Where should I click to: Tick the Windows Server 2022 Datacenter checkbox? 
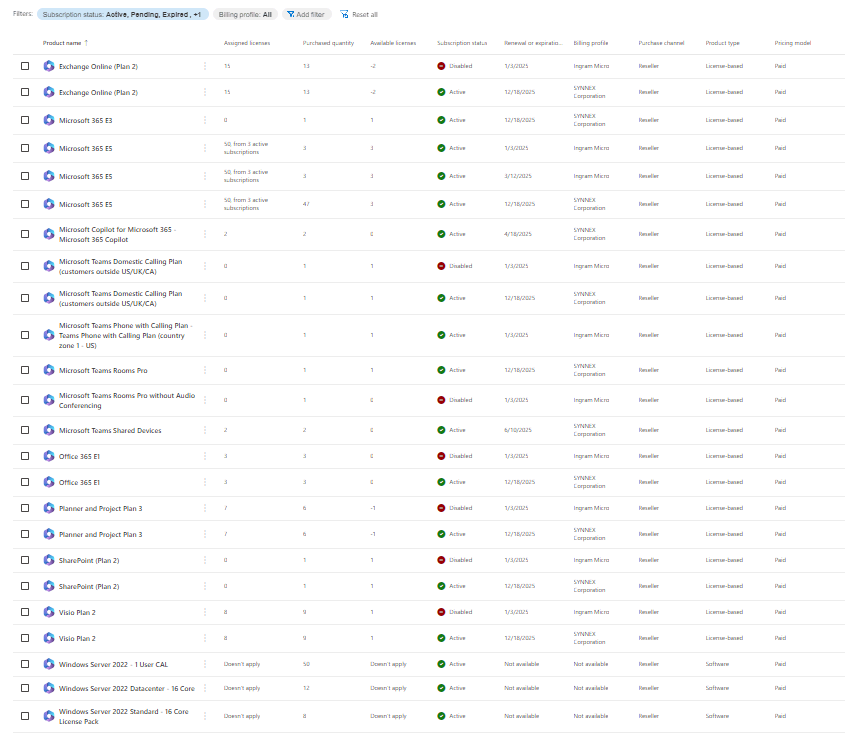(25, 688)
